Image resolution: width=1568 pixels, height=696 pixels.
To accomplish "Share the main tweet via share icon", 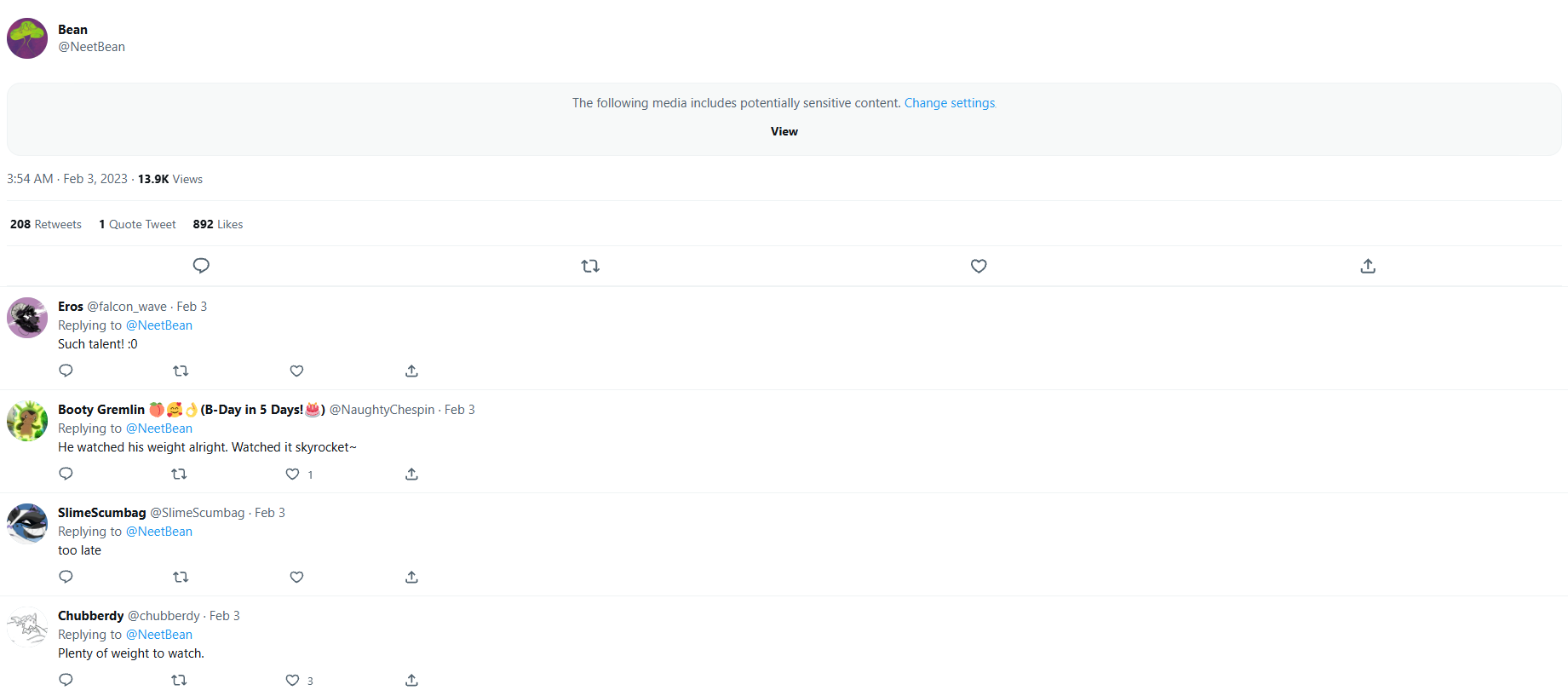I will click(1368, 266).
